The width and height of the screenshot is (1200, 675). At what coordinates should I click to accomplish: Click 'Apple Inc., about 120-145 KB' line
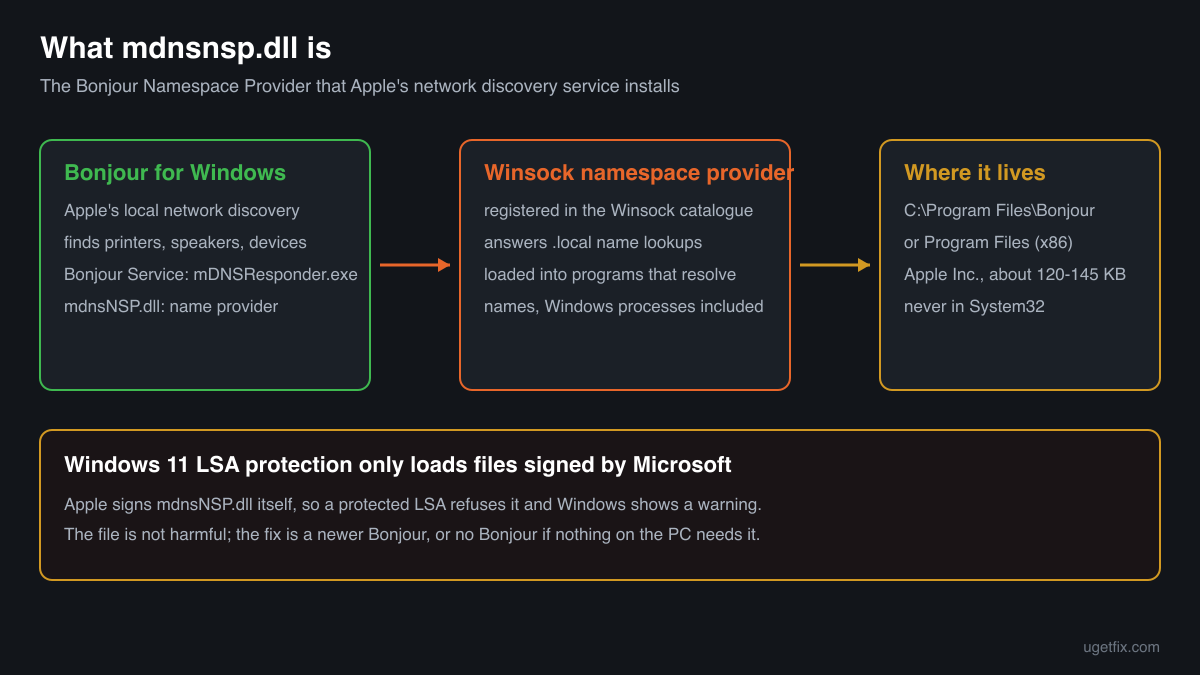pos(1015,274)
